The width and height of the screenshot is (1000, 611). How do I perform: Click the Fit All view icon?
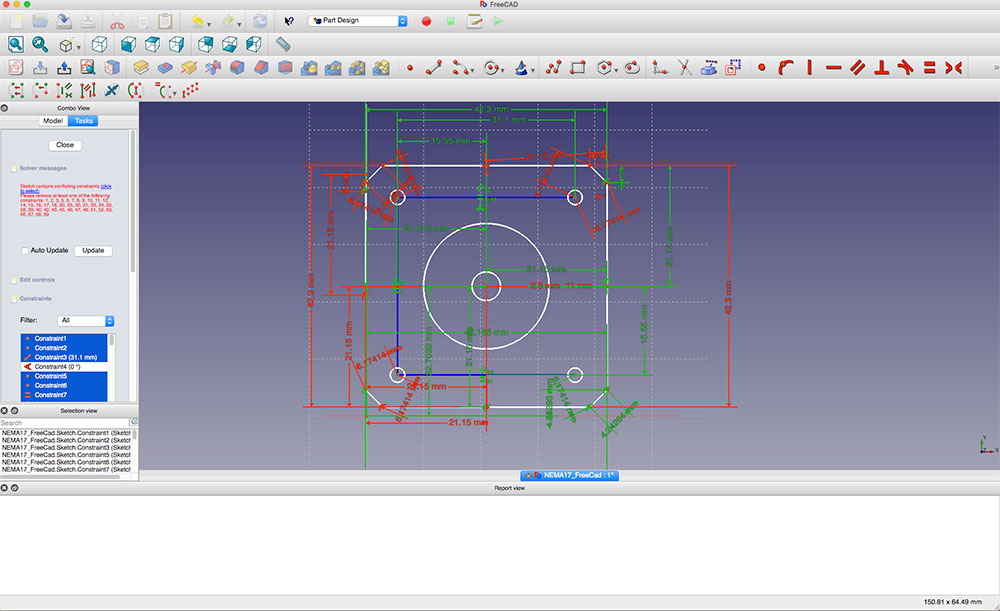pos(16,44)
